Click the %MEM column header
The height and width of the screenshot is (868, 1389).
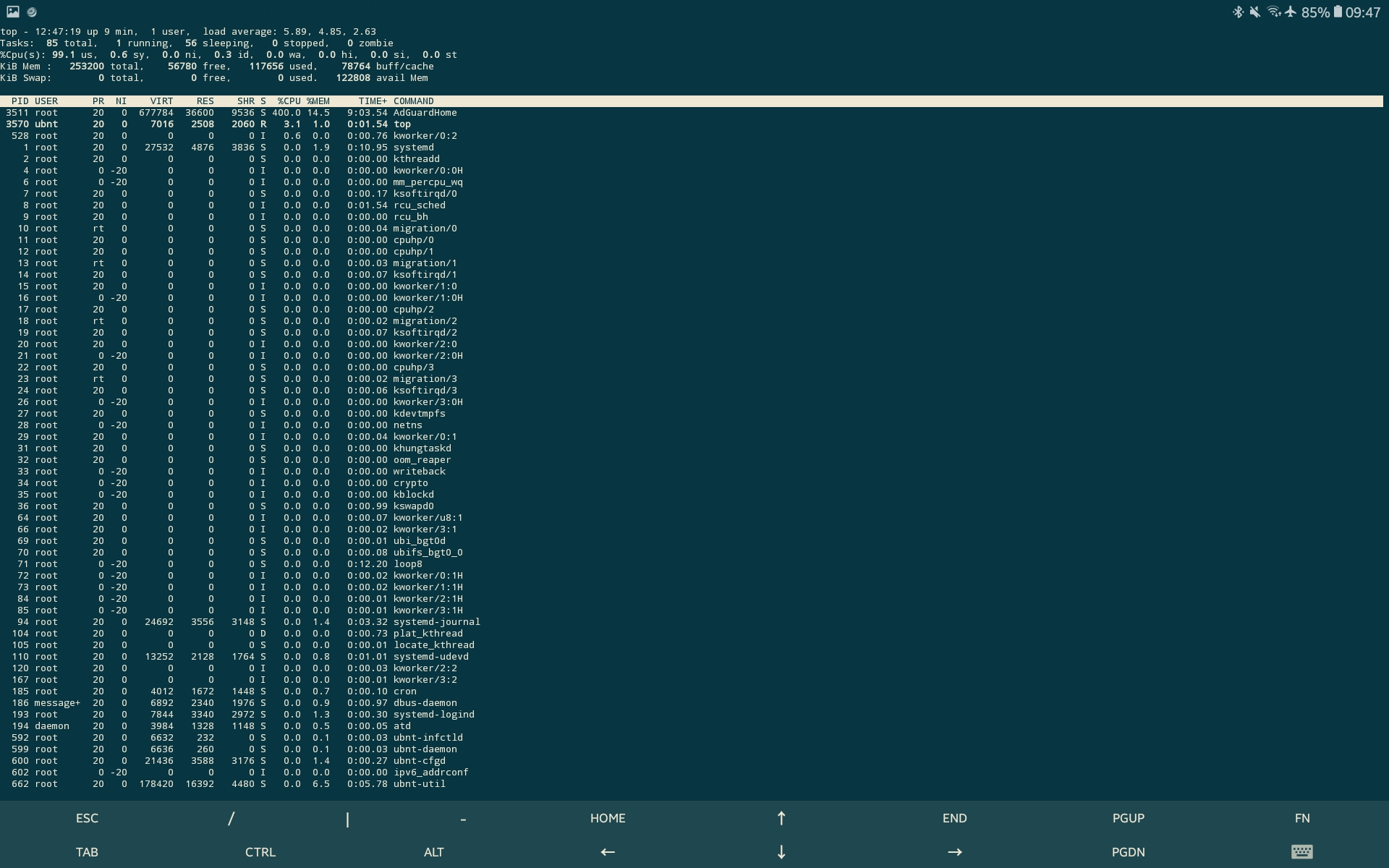(318, 101)
